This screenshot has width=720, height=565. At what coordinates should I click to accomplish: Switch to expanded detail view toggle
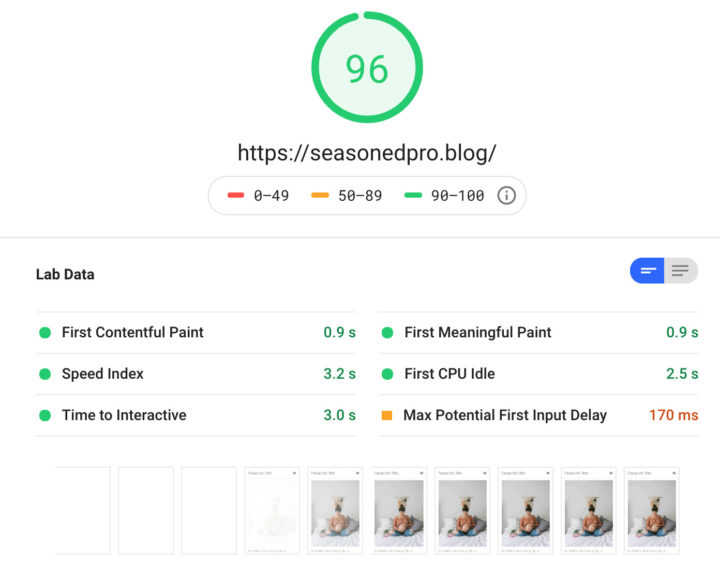[x=681, y=271]
